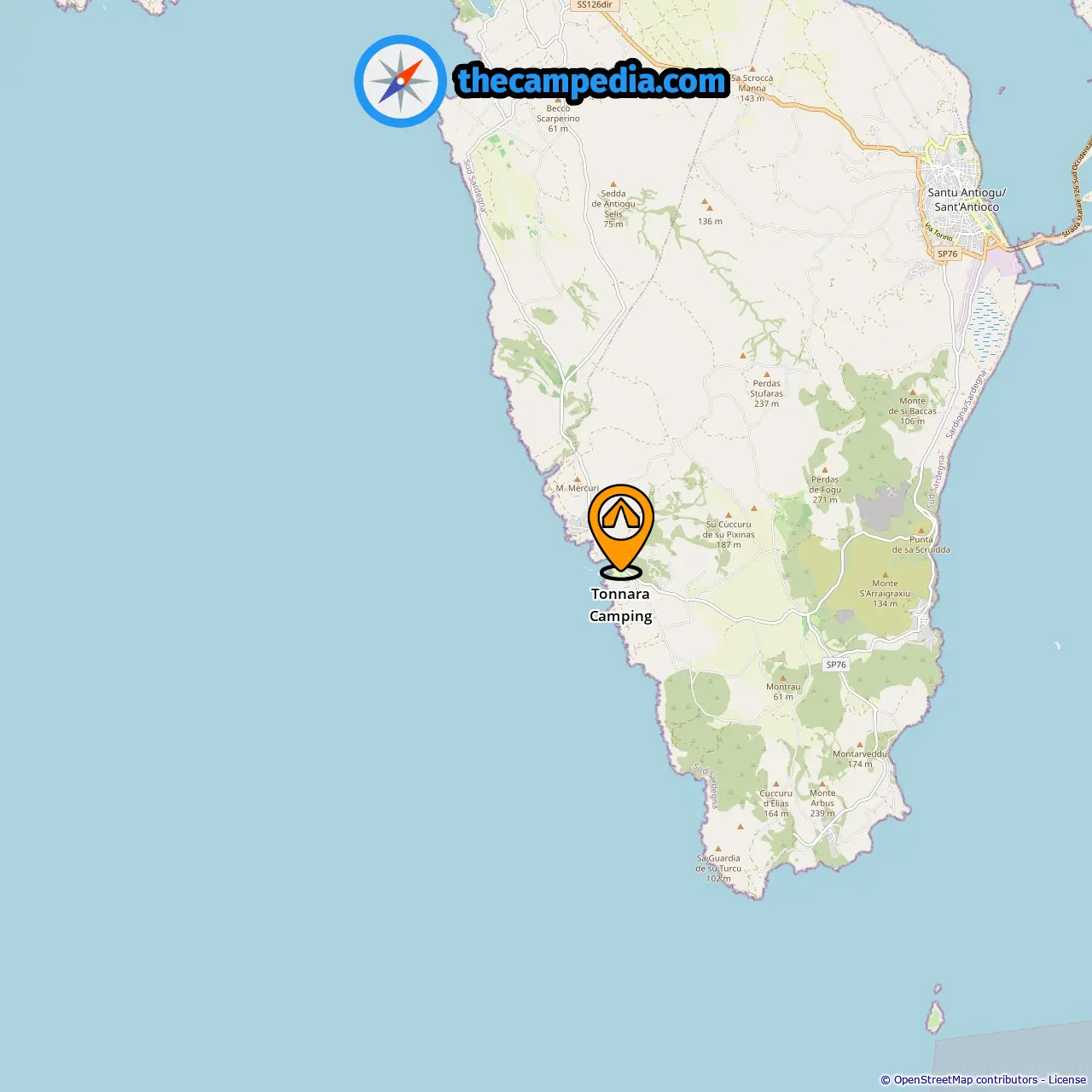Click the Sa Scrocca Manna peak marker
This screenshot has width=1092, height=1092.
752,68
